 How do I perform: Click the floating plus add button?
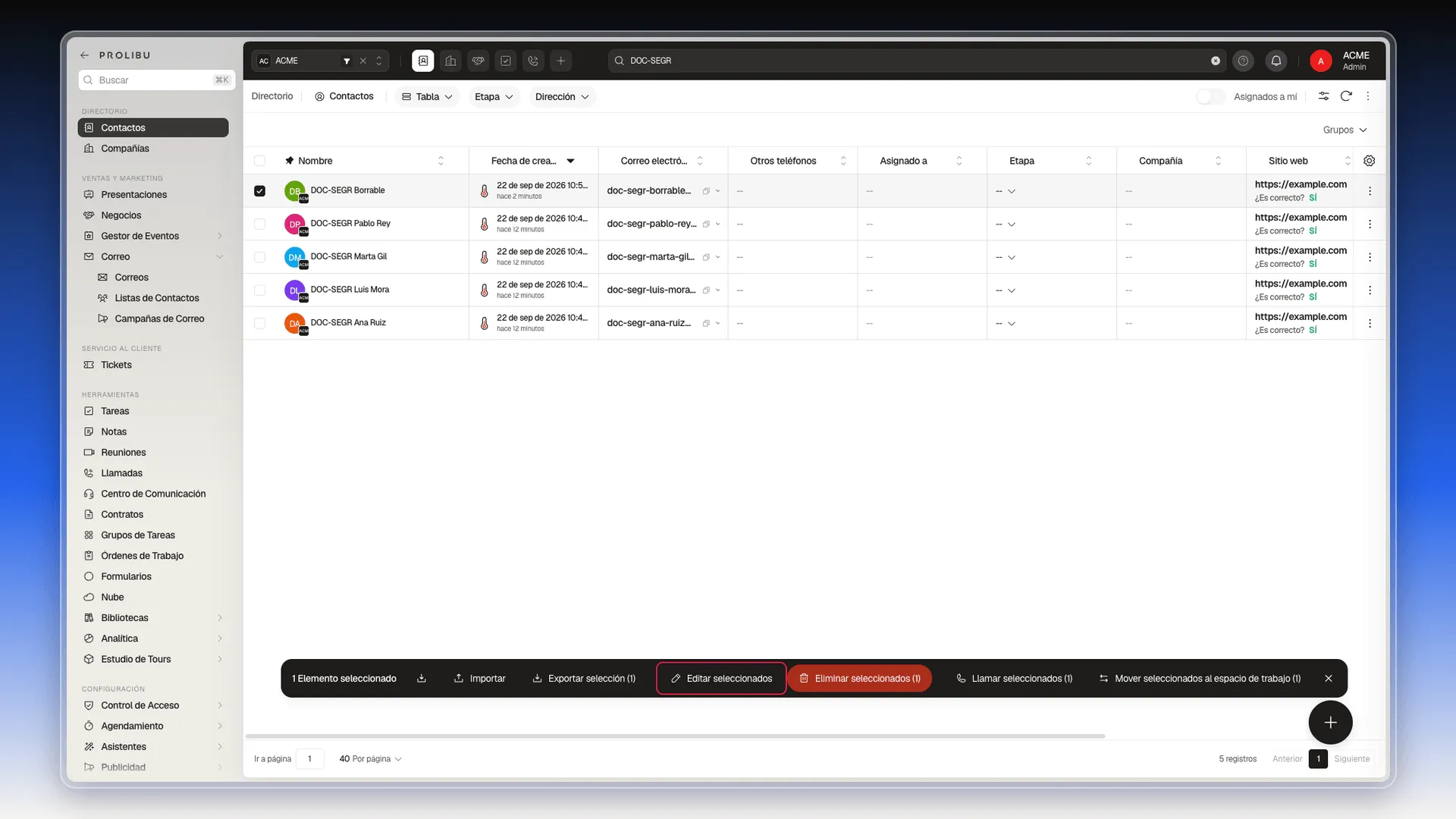click(x=1330, y=723)
